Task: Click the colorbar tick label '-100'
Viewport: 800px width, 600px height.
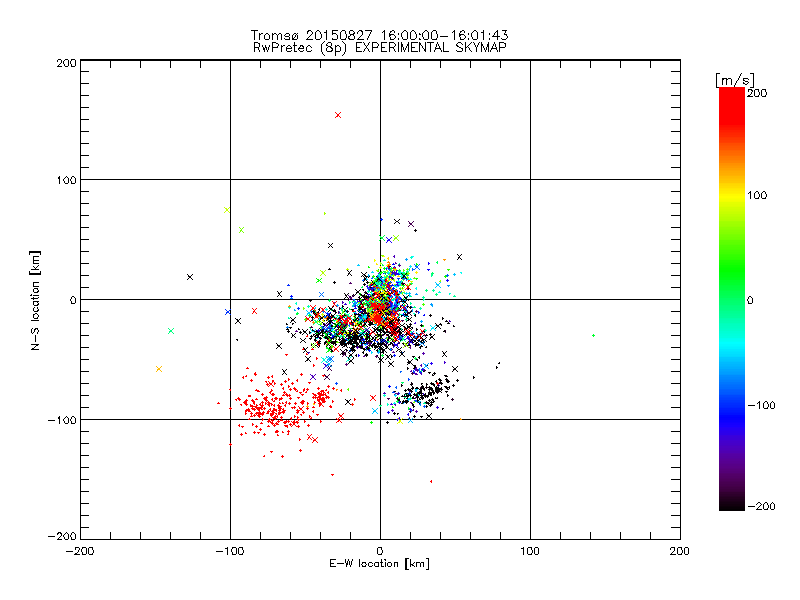Action: pyautogui.click(x=761, y=405)
